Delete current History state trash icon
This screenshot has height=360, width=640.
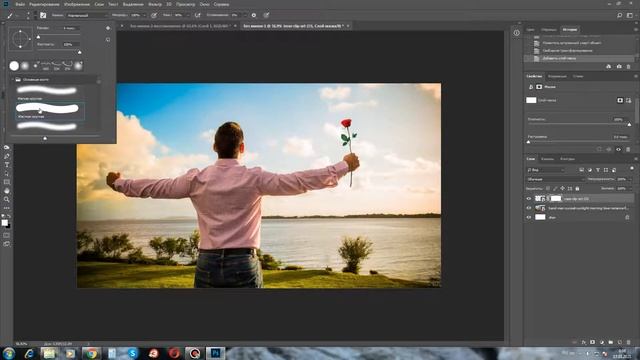(629, 66)
